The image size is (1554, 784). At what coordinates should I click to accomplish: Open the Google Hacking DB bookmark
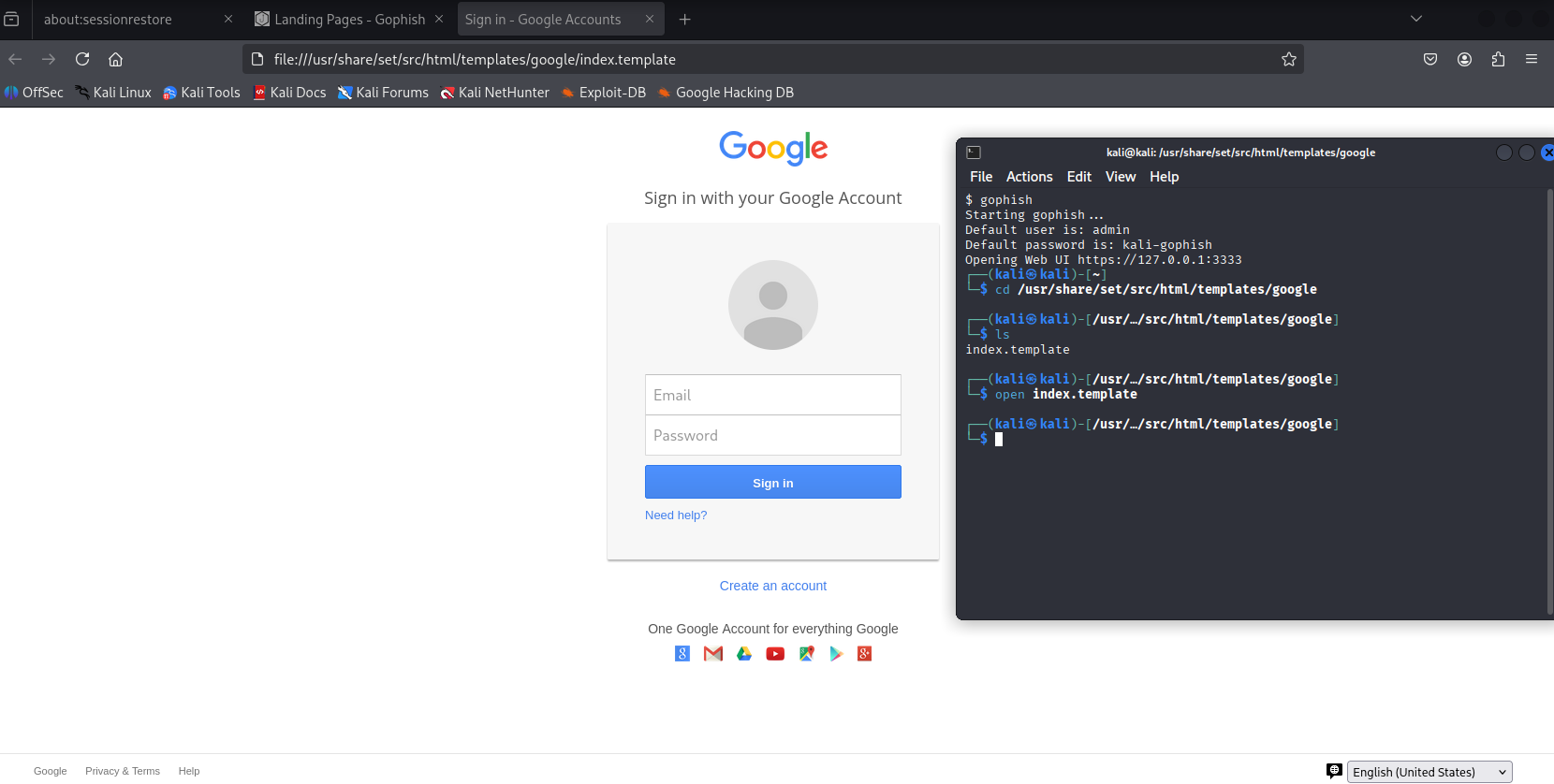(x=725, y=93)
